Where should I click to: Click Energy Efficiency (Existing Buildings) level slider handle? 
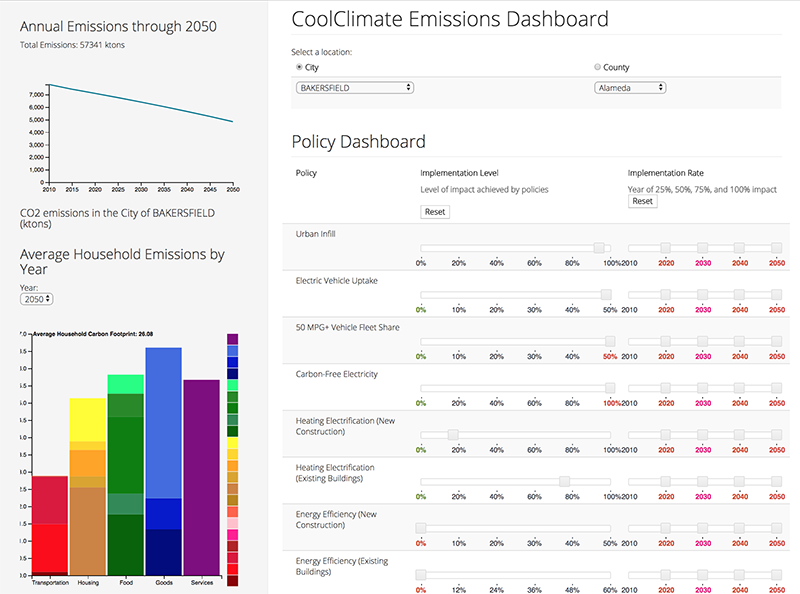click(x=421, y=575)
